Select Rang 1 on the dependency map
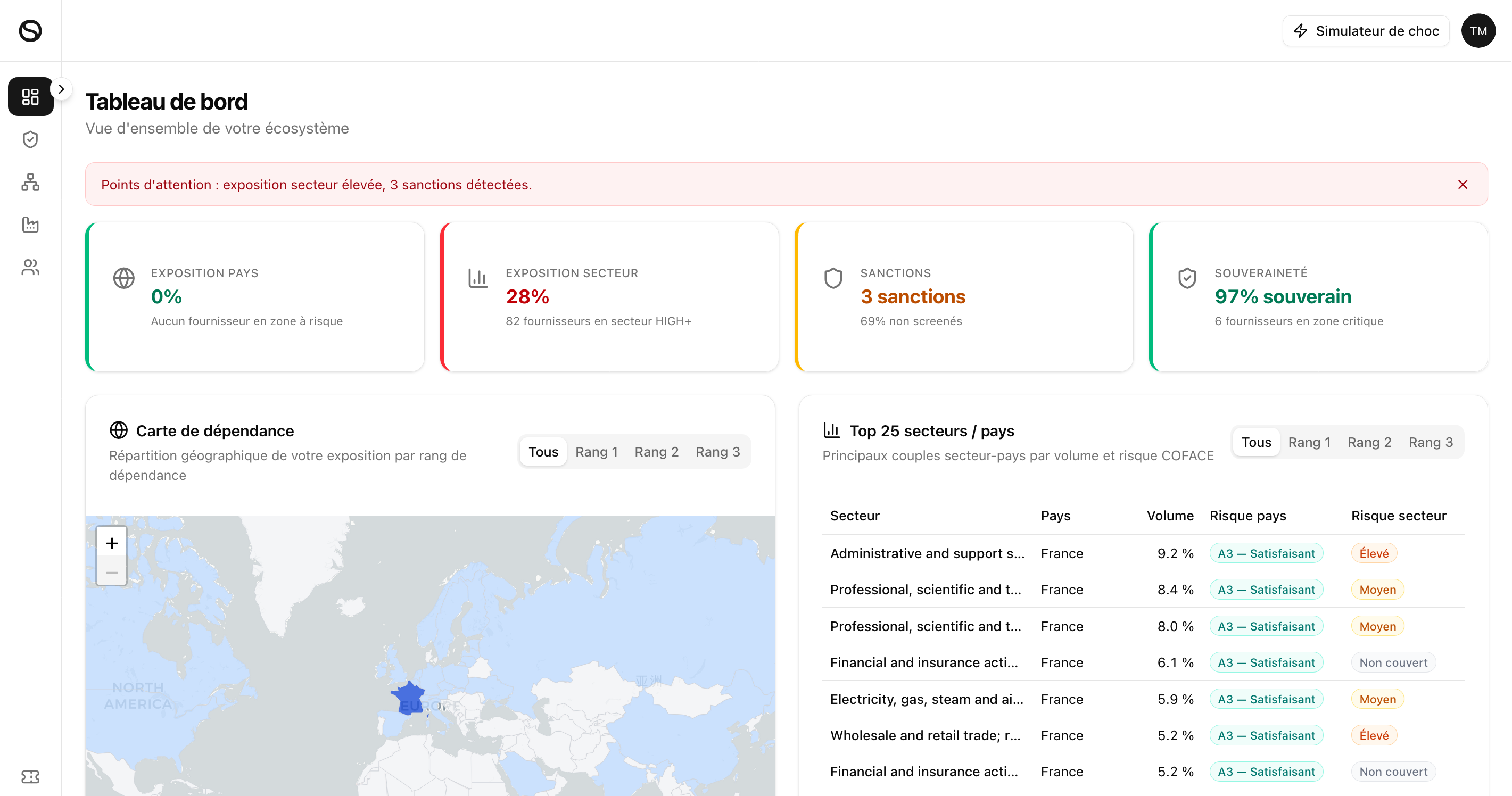This screenshot has width=1512, height=796. pos(596,451)
